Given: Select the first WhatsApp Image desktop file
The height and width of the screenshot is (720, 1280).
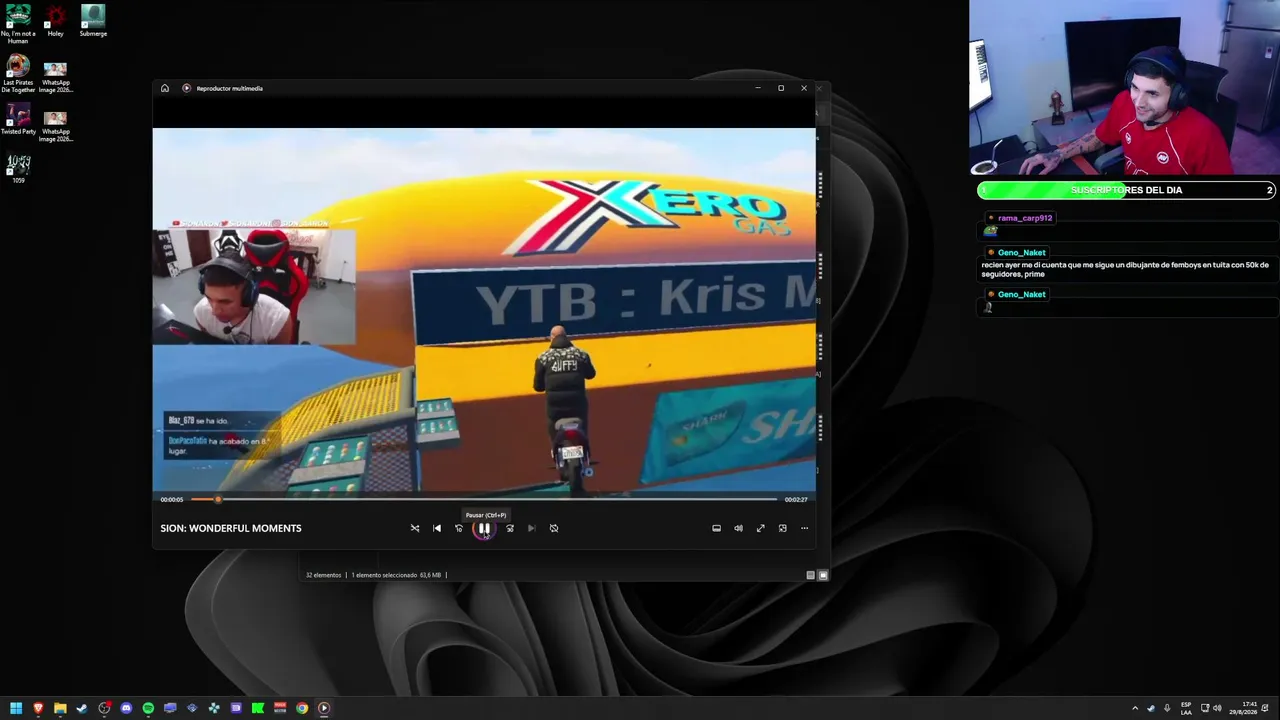Looking at the screenshot, I should pos(56,76).
